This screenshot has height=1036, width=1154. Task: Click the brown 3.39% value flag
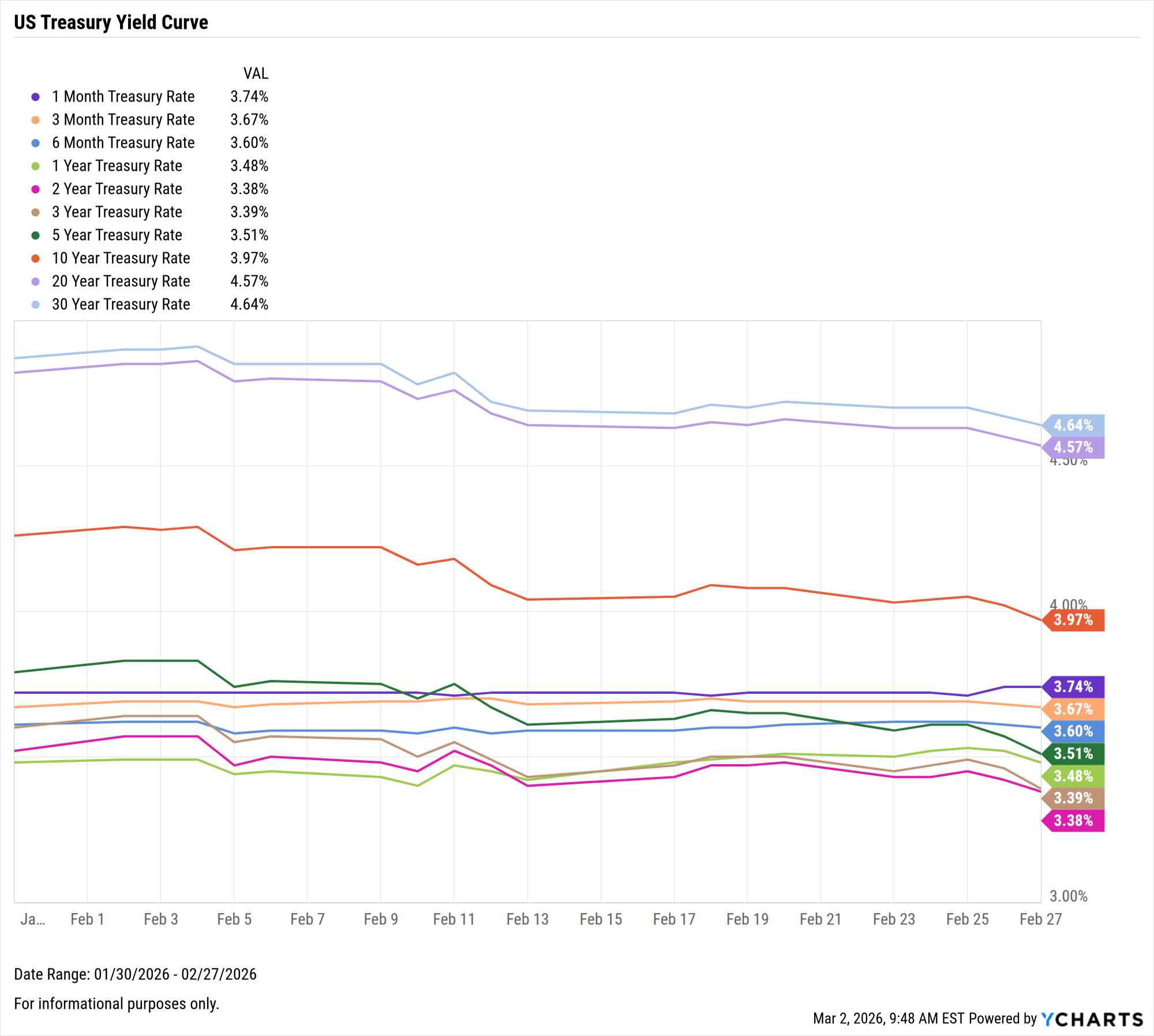point(1073,798)
